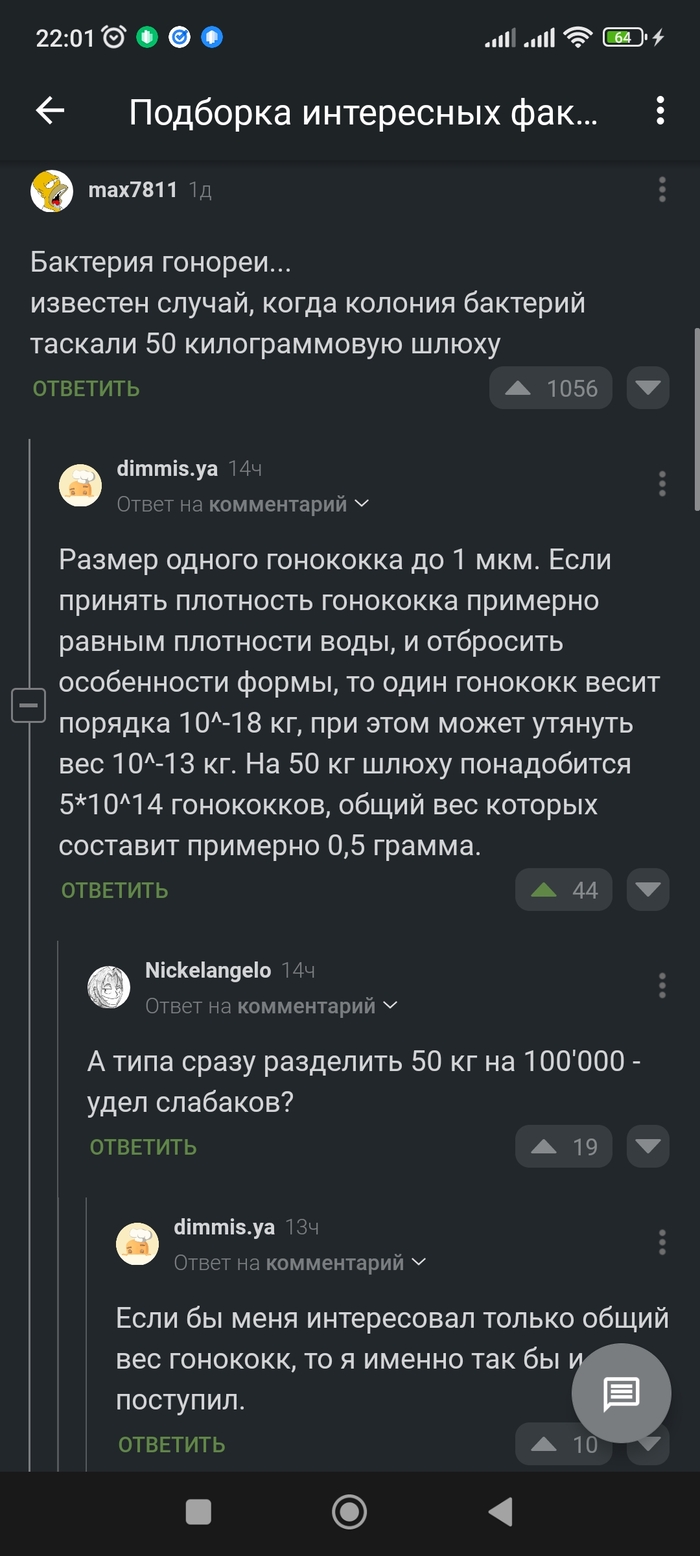Open max7811's avatar profile picture
700x1556 pixels.
coord(51,190)
